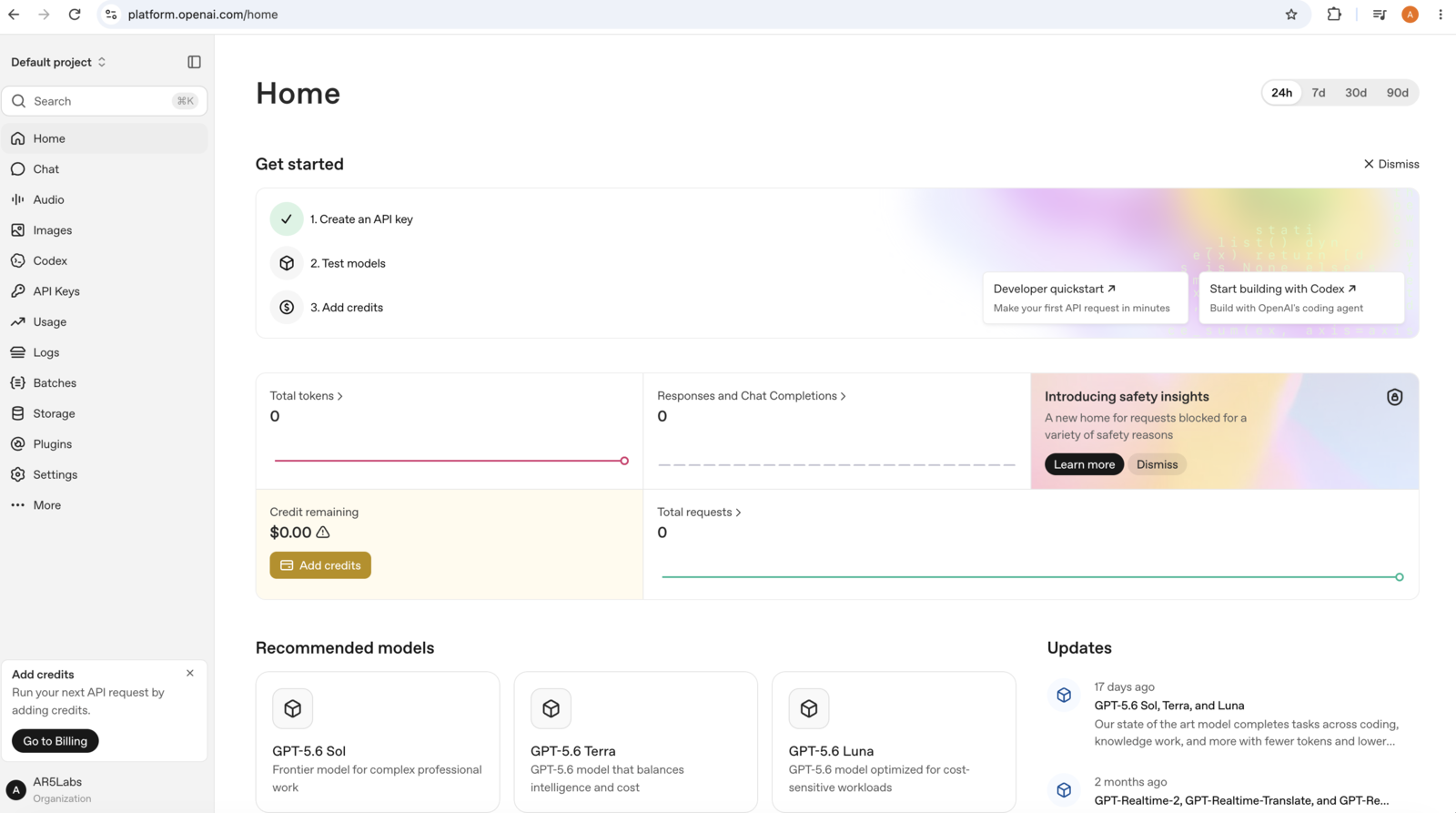1456x813 pixels.
Task: Collapse sidebar with panel toggle icon
Action: [x=194, y=62]
